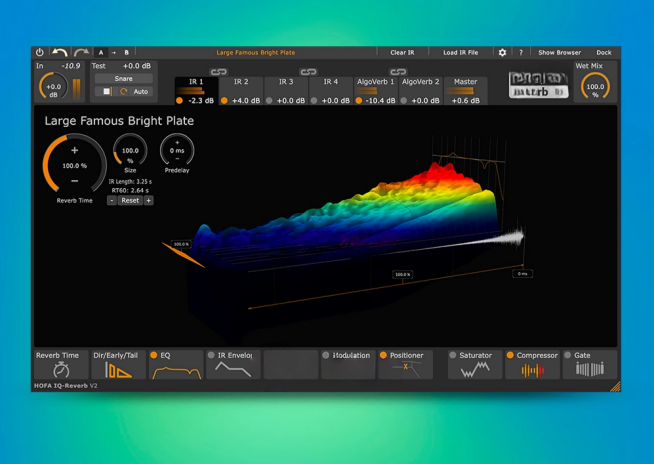
Task: Enable IR 3 enable dot
Action: (269, 101)
